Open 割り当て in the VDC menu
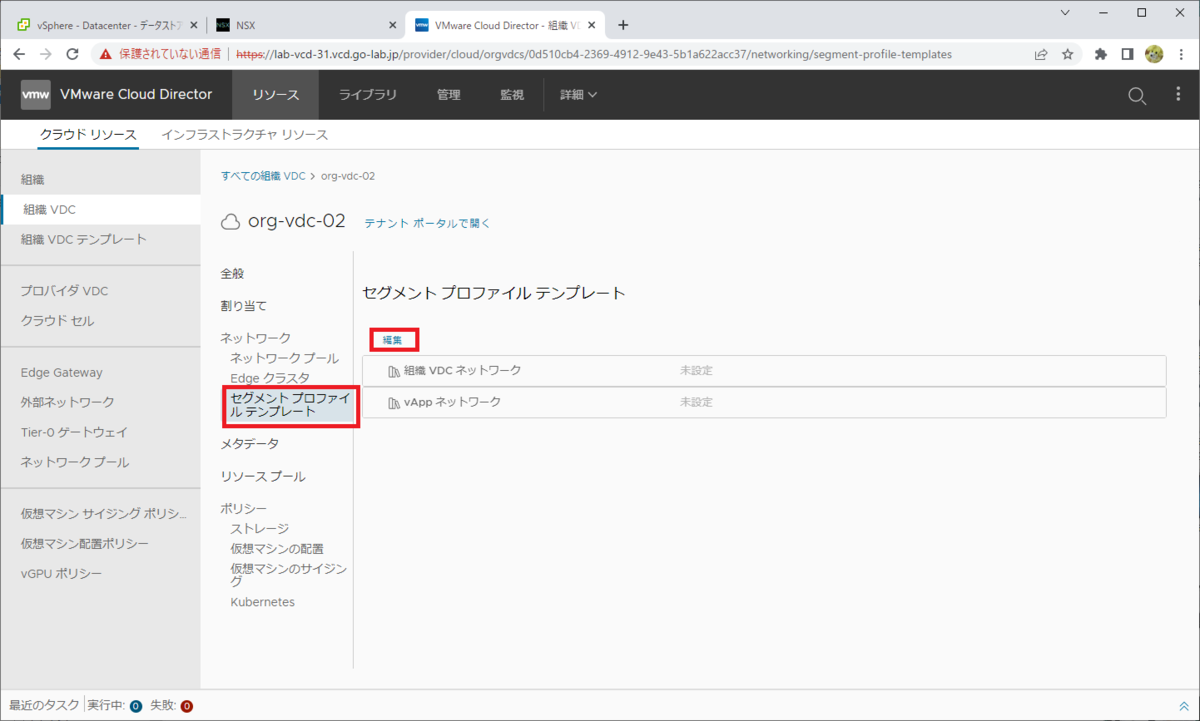 (244, 306)
